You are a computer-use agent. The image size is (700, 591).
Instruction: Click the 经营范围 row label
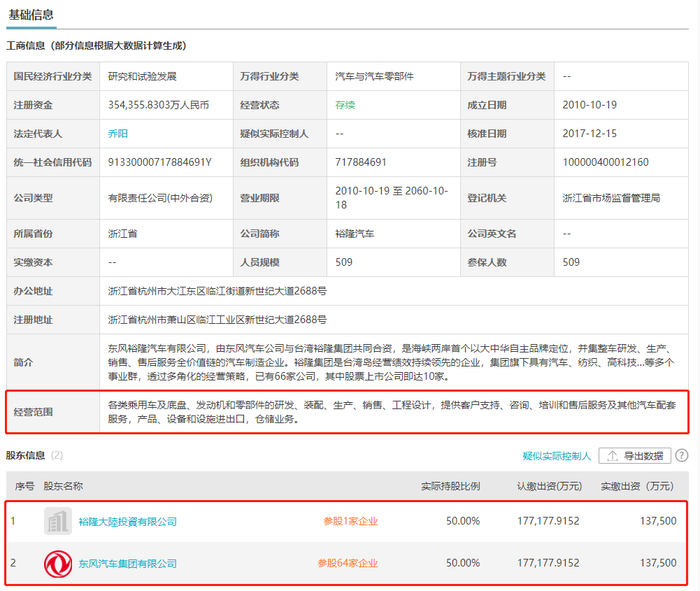tap(33, 412)
